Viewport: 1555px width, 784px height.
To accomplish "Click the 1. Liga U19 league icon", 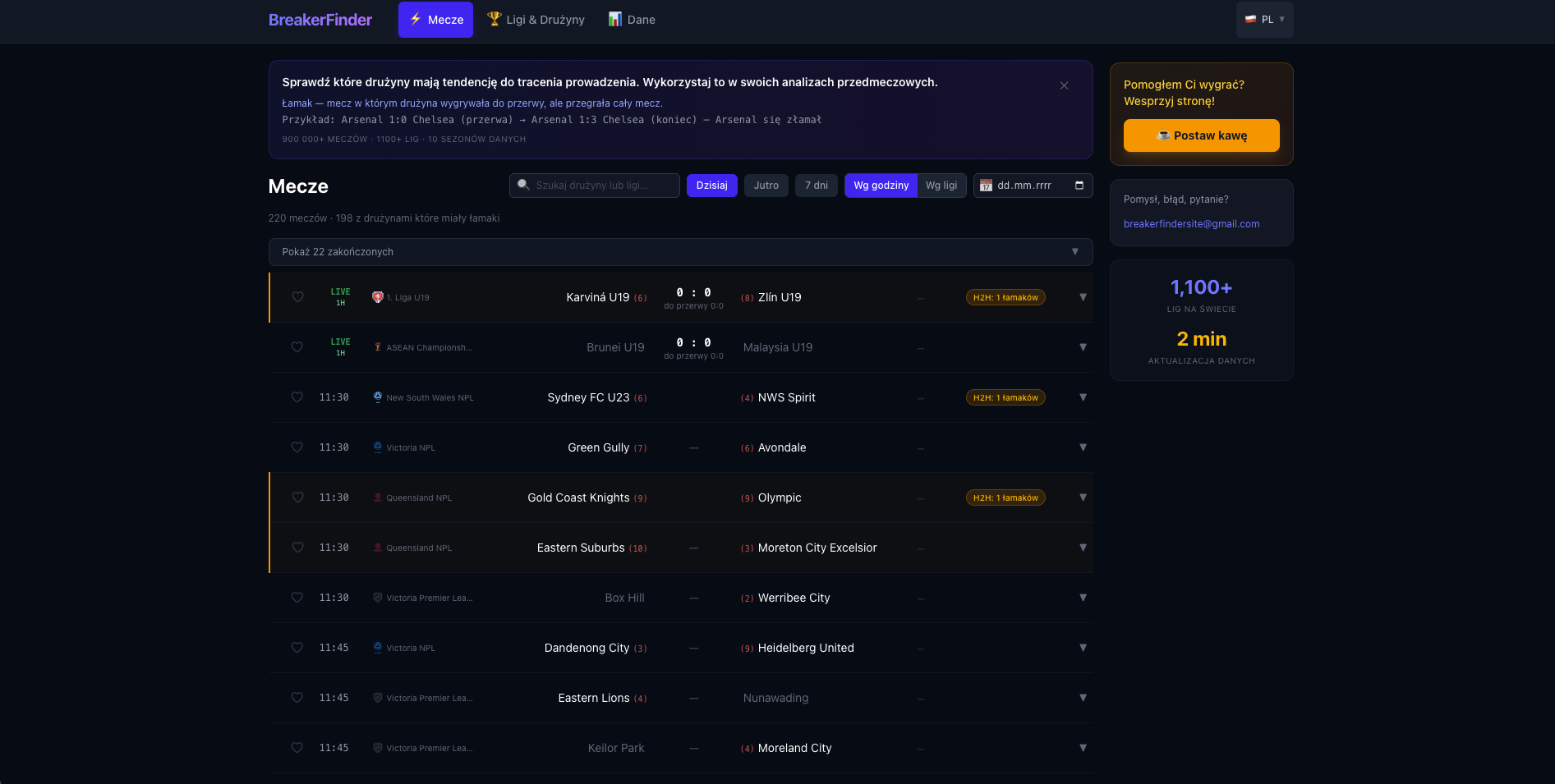I will 378,297.
